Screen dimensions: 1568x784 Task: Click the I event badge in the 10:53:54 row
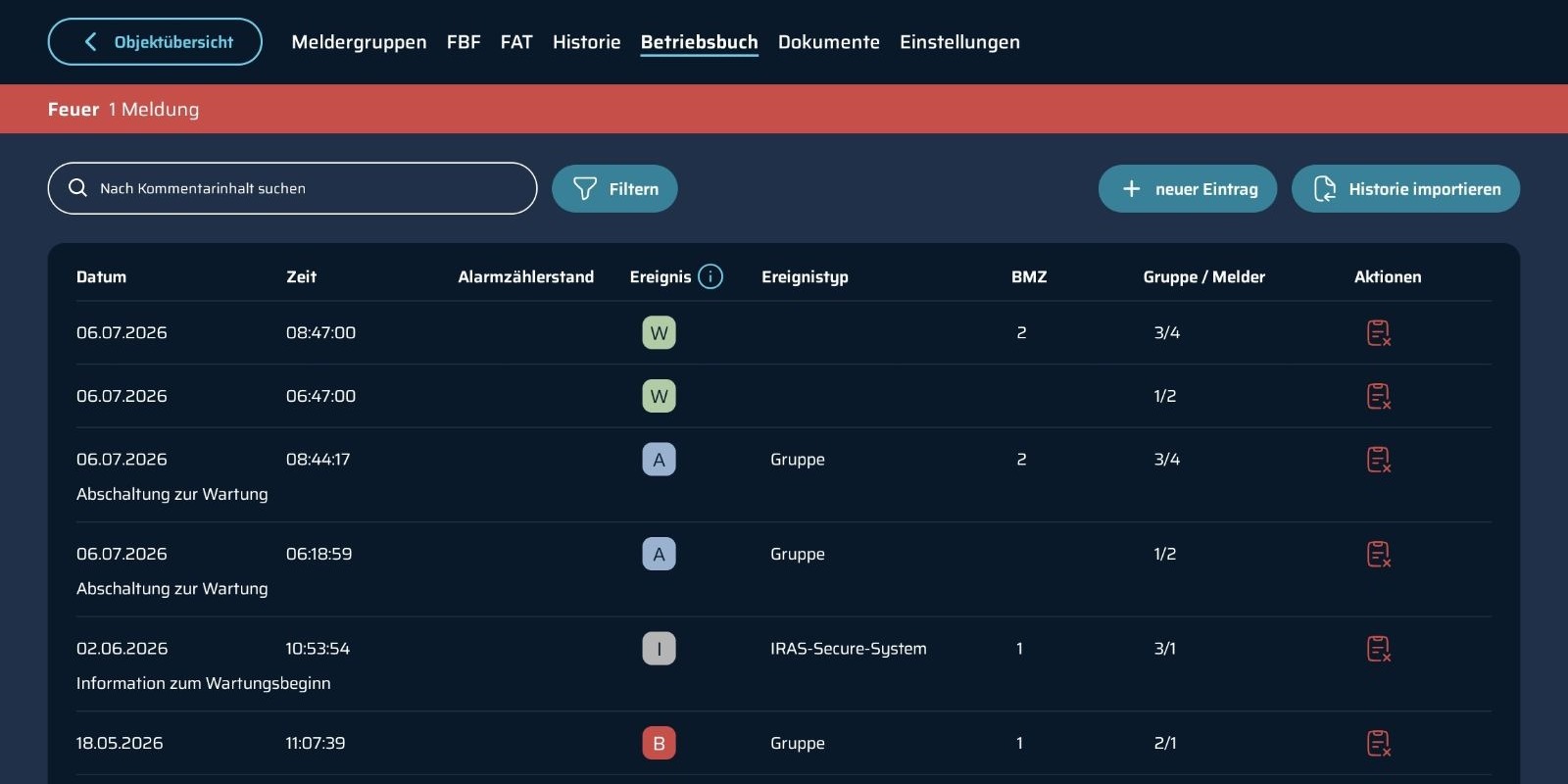(x=659, y=649)
